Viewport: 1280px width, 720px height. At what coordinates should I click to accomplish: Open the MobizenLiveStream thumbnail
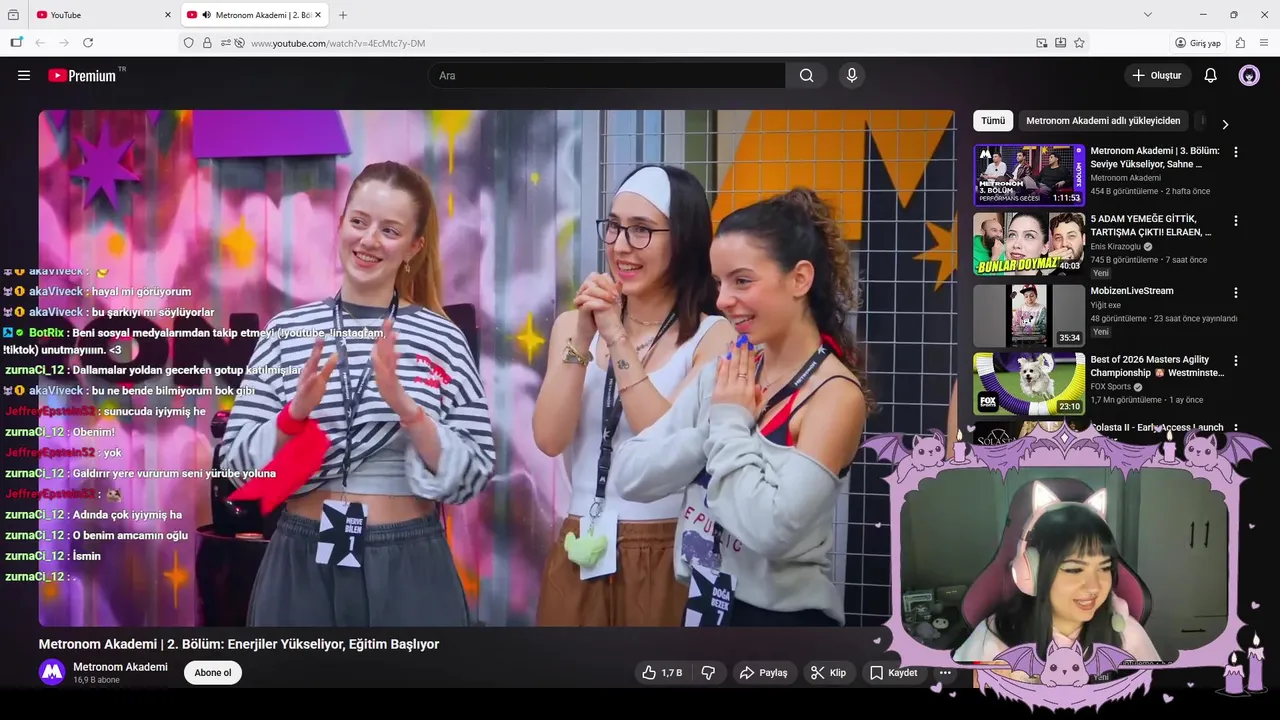1029,316
